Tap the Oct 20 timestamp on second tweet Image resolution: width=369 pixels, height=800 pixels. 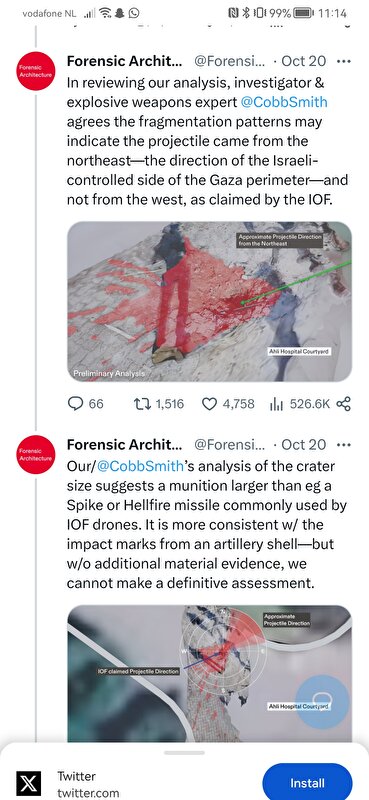click(x=303, y=445)
